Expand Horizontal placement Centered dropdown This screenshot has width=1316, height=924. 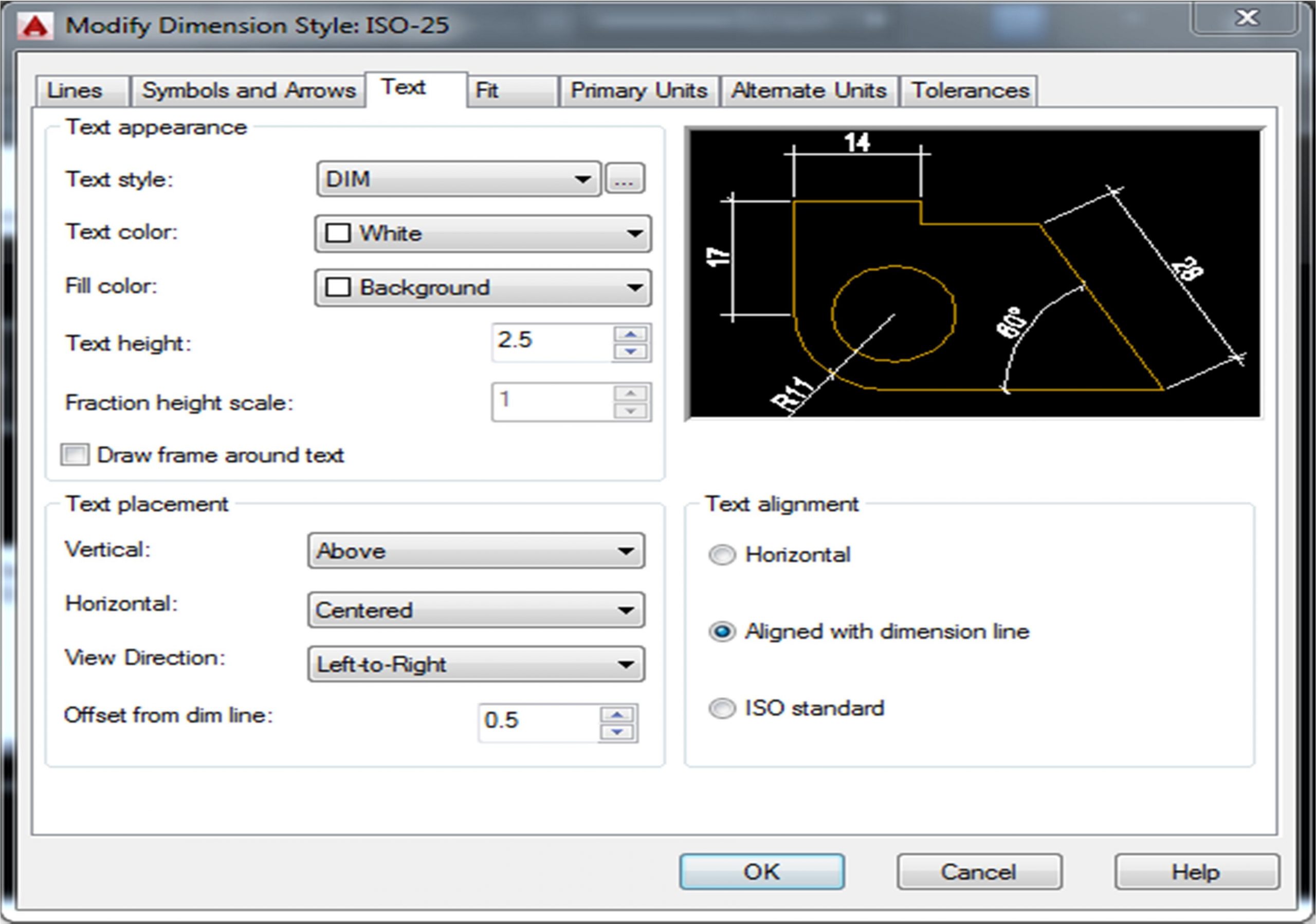pyautogui.click(x=476, y=610)
